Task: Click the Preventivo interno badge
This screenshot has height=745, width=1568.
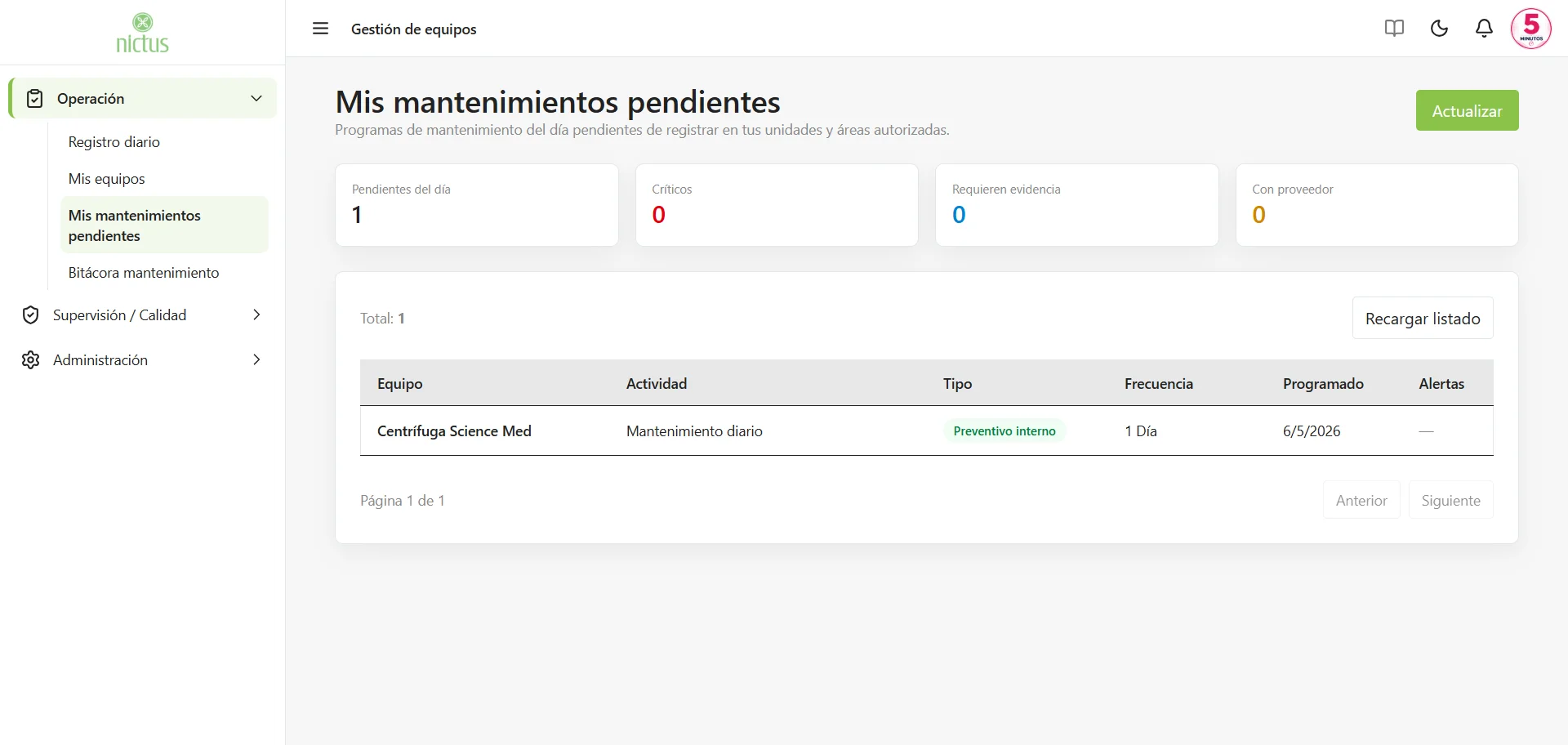Action: 1004,431
